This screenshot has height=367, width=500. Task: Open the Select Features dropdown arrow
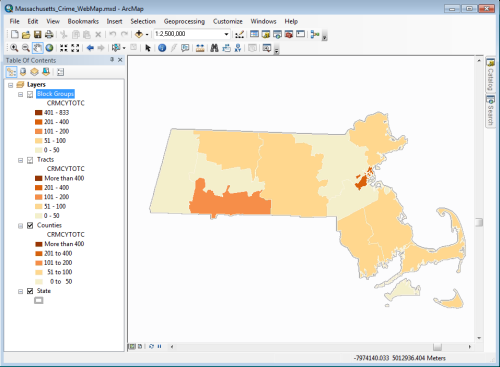point(124,48)
